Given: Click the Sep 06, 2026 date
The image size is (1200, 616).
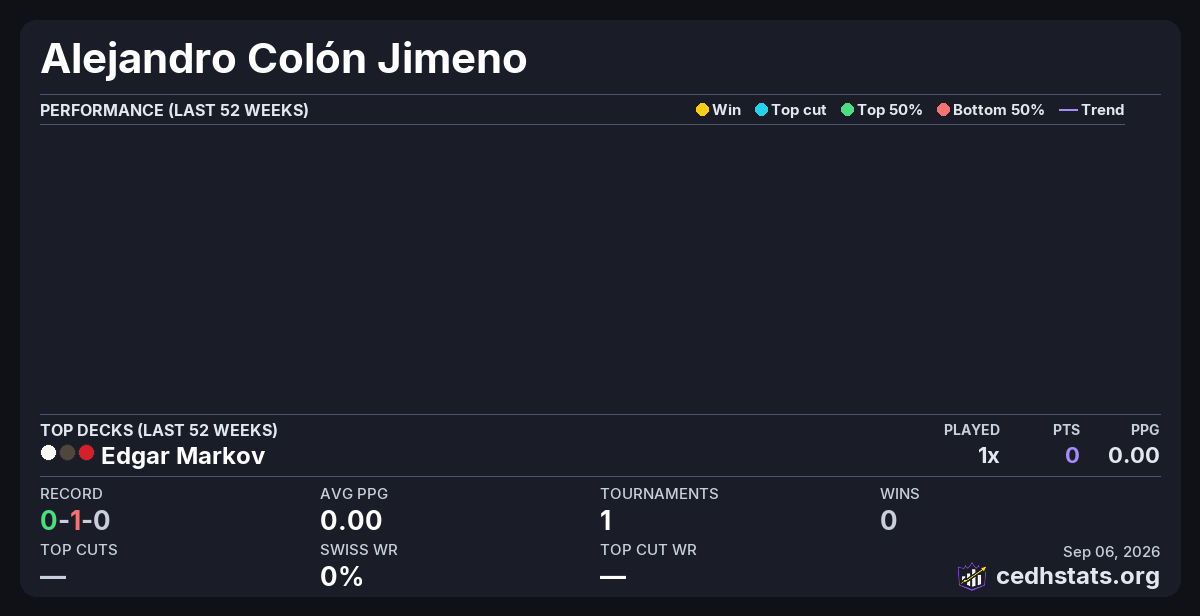Looking at the screenshot, I should pyautogui.click(x=1111, y=551).
